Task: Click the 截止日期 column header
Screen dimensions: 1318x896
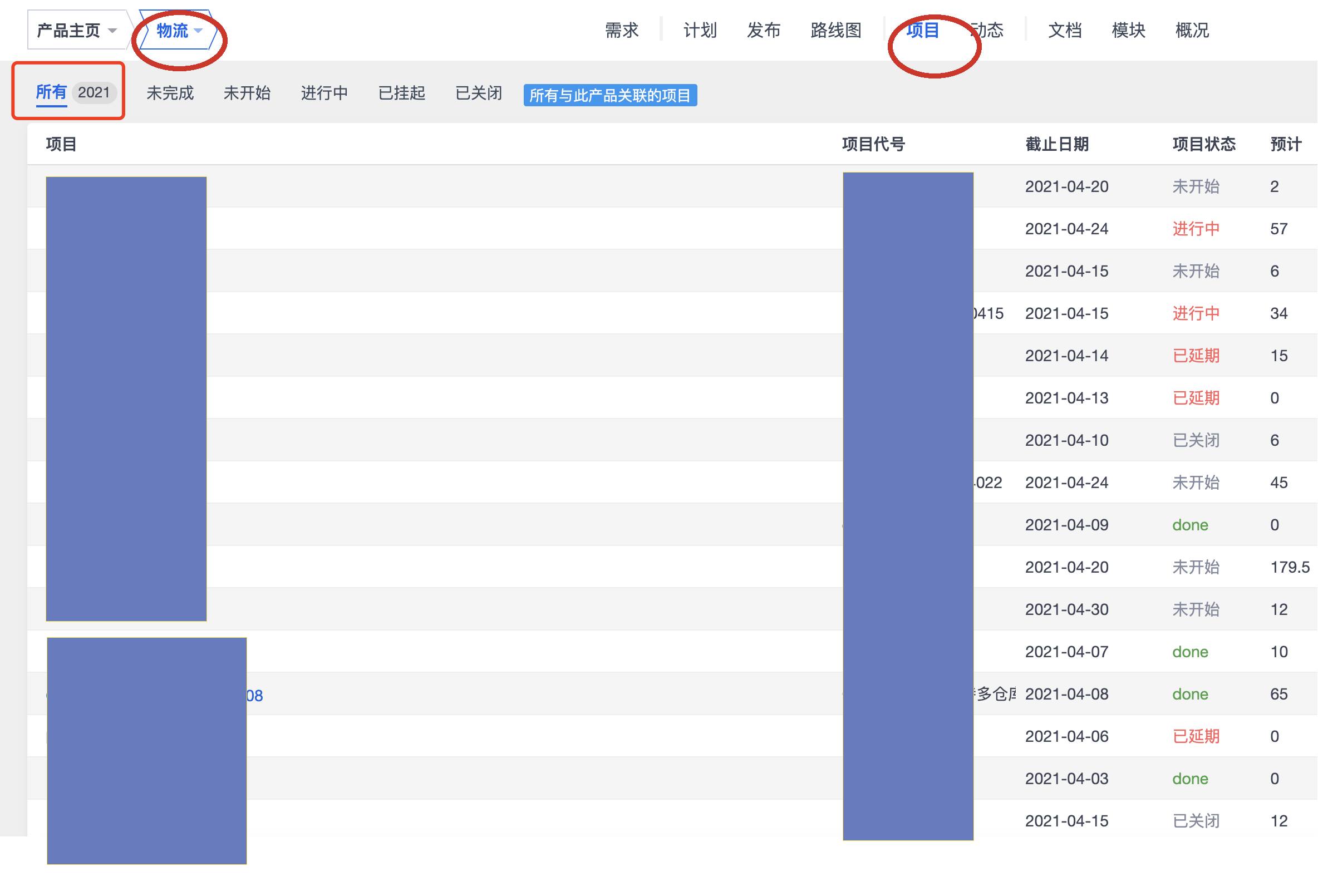Action: 1056,144
